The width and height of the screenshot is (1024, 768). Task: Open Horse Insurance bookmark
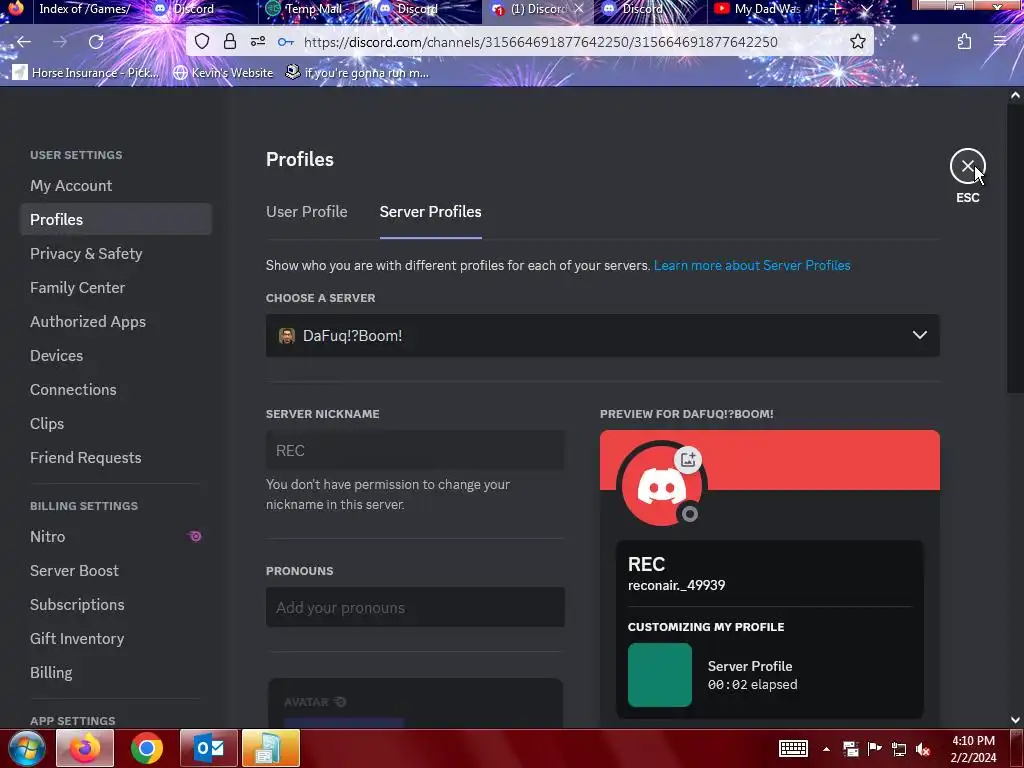coord(86,72)
